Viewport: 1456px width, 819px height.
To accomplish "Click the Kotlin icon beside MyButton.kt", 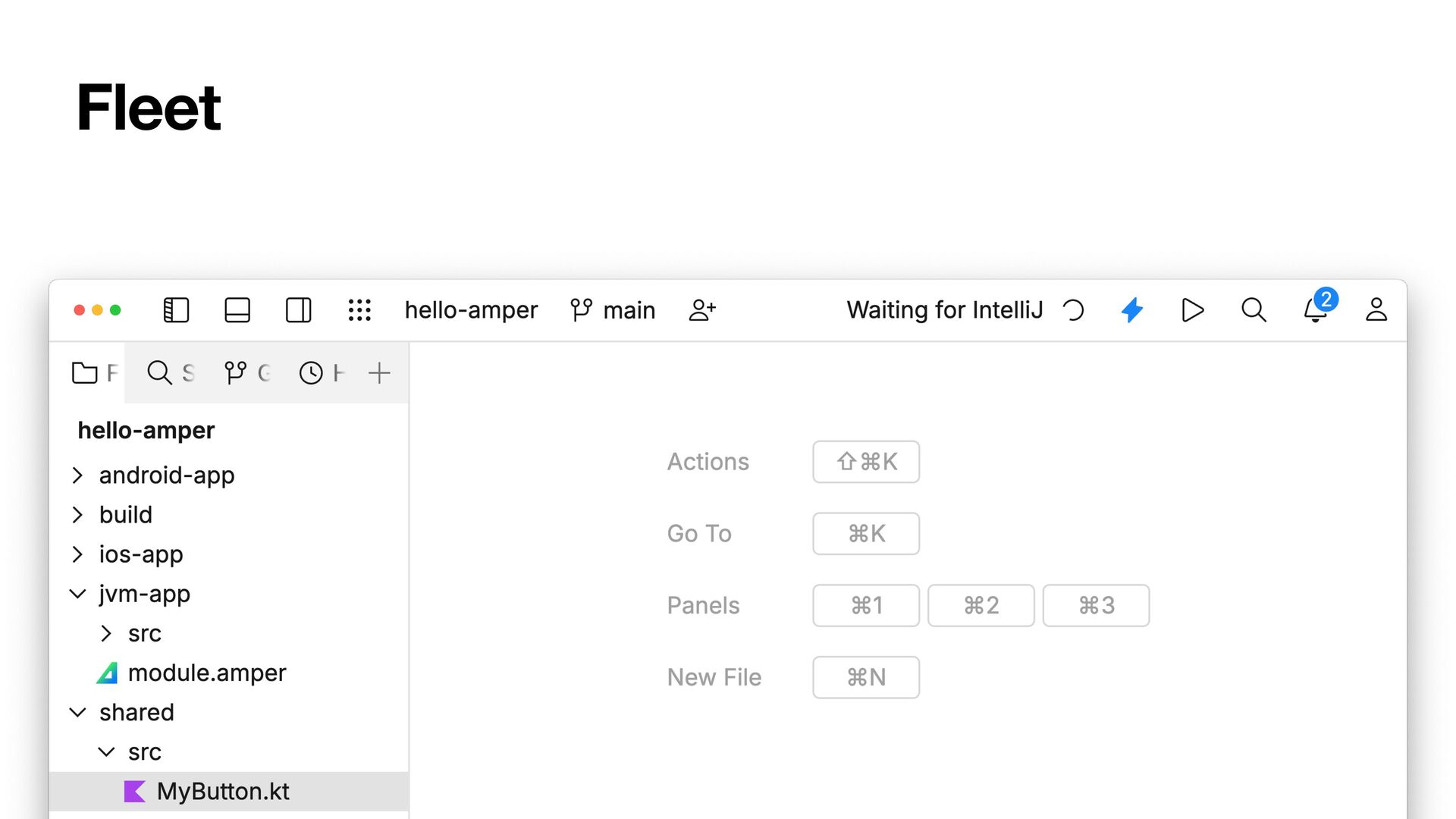I will pyautogui.click(x=134, y=791).
